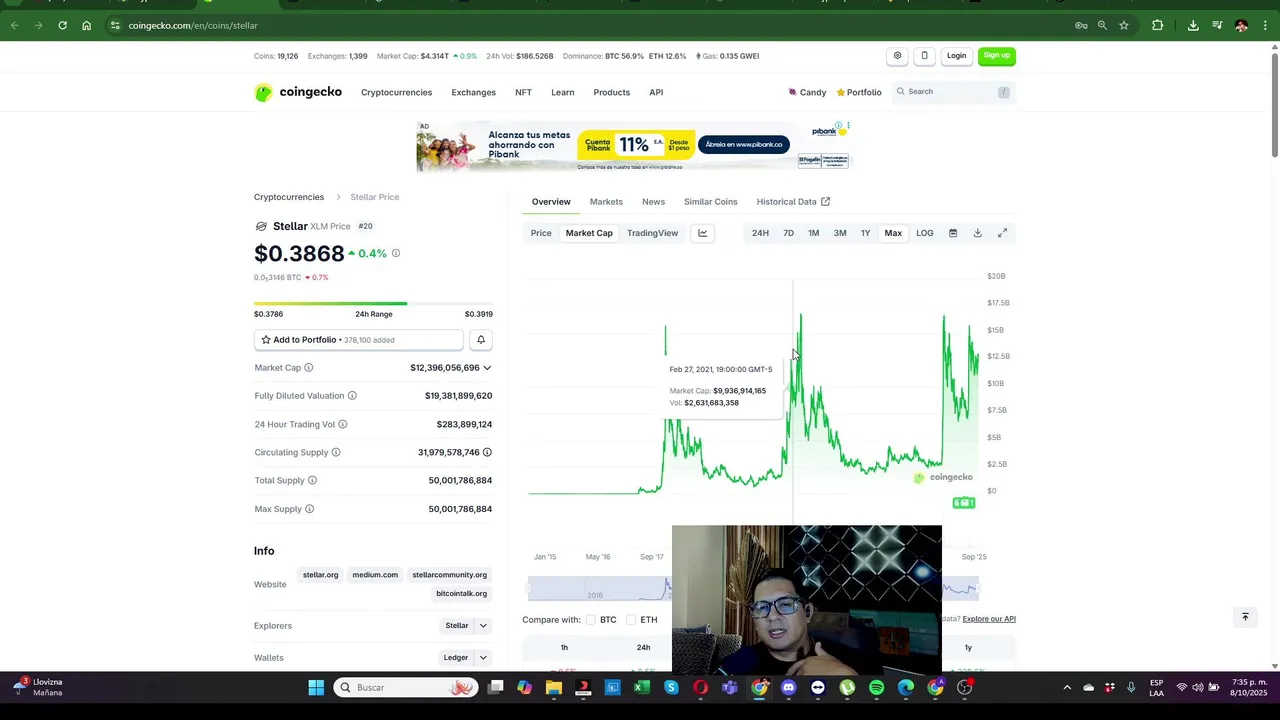Click Explore our API link

coord(989,619)
